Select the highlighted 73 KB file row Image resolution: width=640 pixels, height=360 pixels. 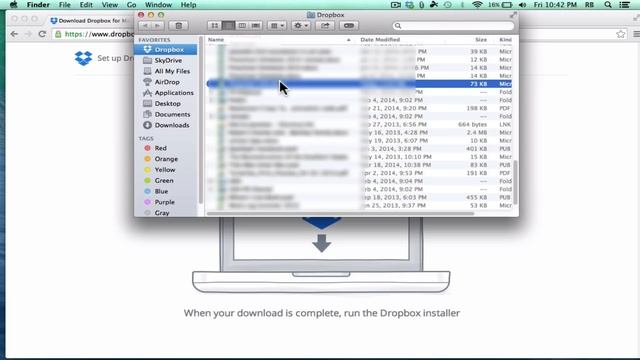(359, 84)
